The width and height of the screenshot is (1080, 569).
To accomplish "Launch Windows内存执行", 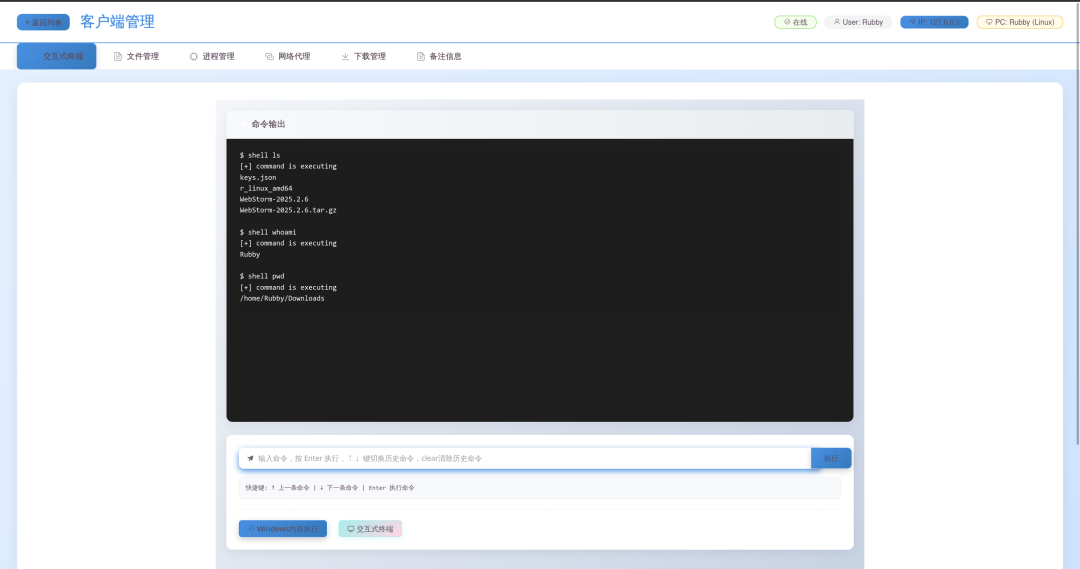I will pyautogui.click(x=283, y=529).
